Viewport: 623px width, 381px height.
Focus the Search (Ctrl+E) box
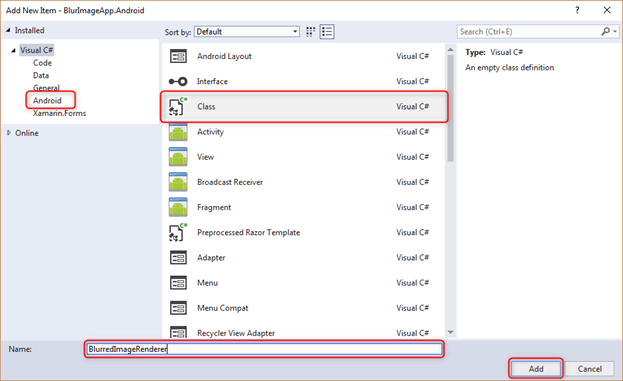[528, 31]
